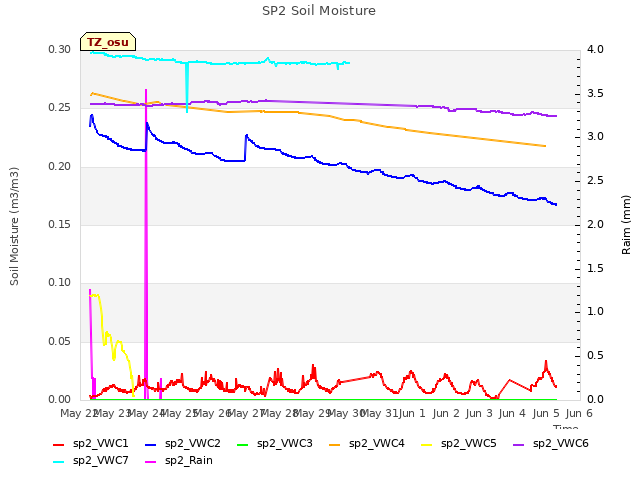This screenshot has width=640, height=480.
Task: Click the Soil Moisture (m3/m3) axis label
Action: click(x=14, y=226)
